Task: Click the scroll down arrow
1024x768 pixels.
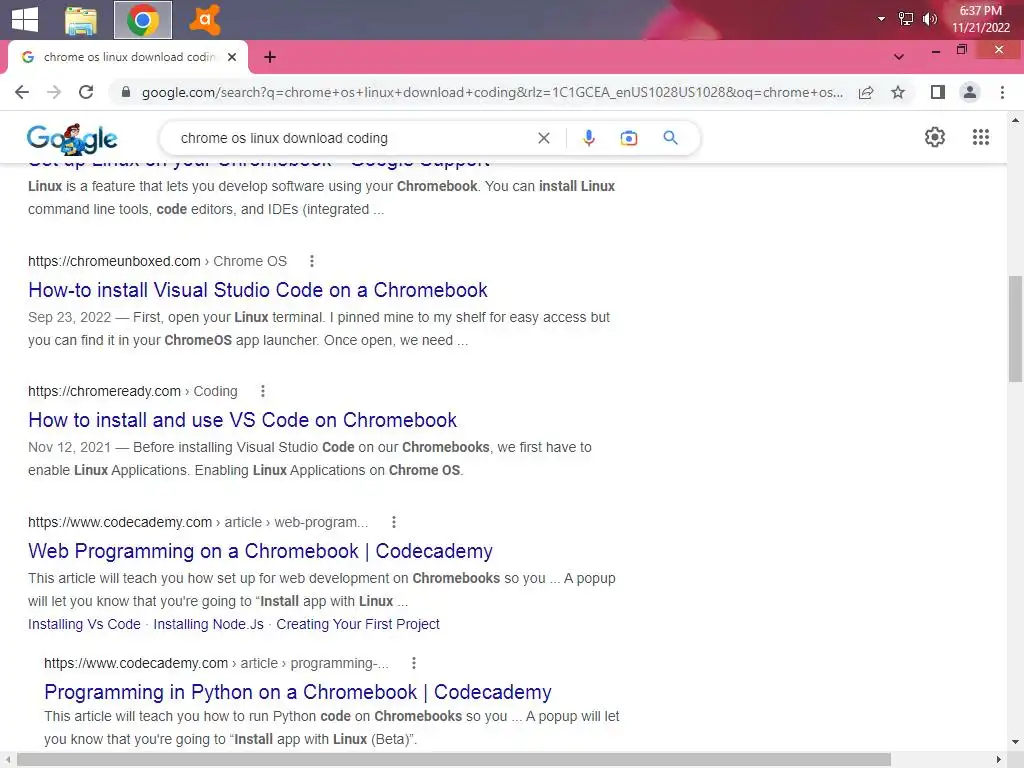Action: [x=1015, y=742]
